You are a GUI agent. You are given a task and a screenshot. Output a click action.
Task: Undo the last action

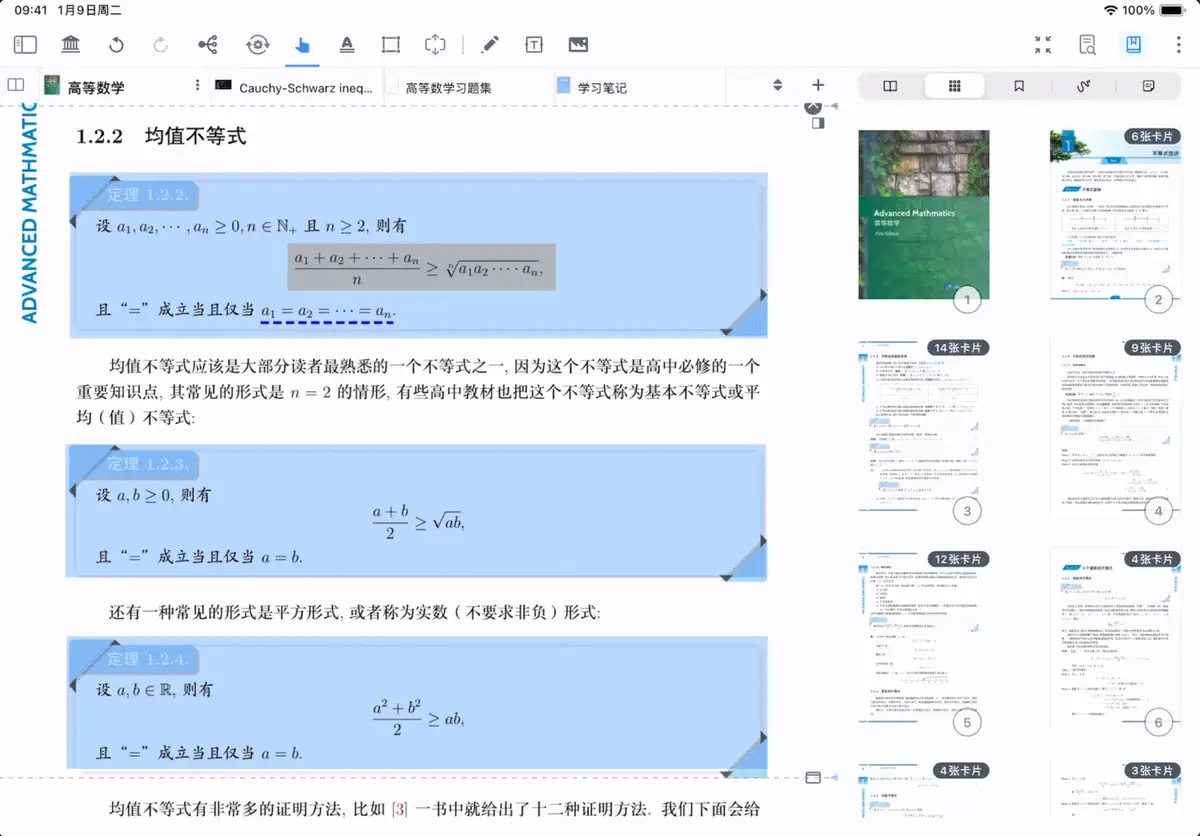116,44
